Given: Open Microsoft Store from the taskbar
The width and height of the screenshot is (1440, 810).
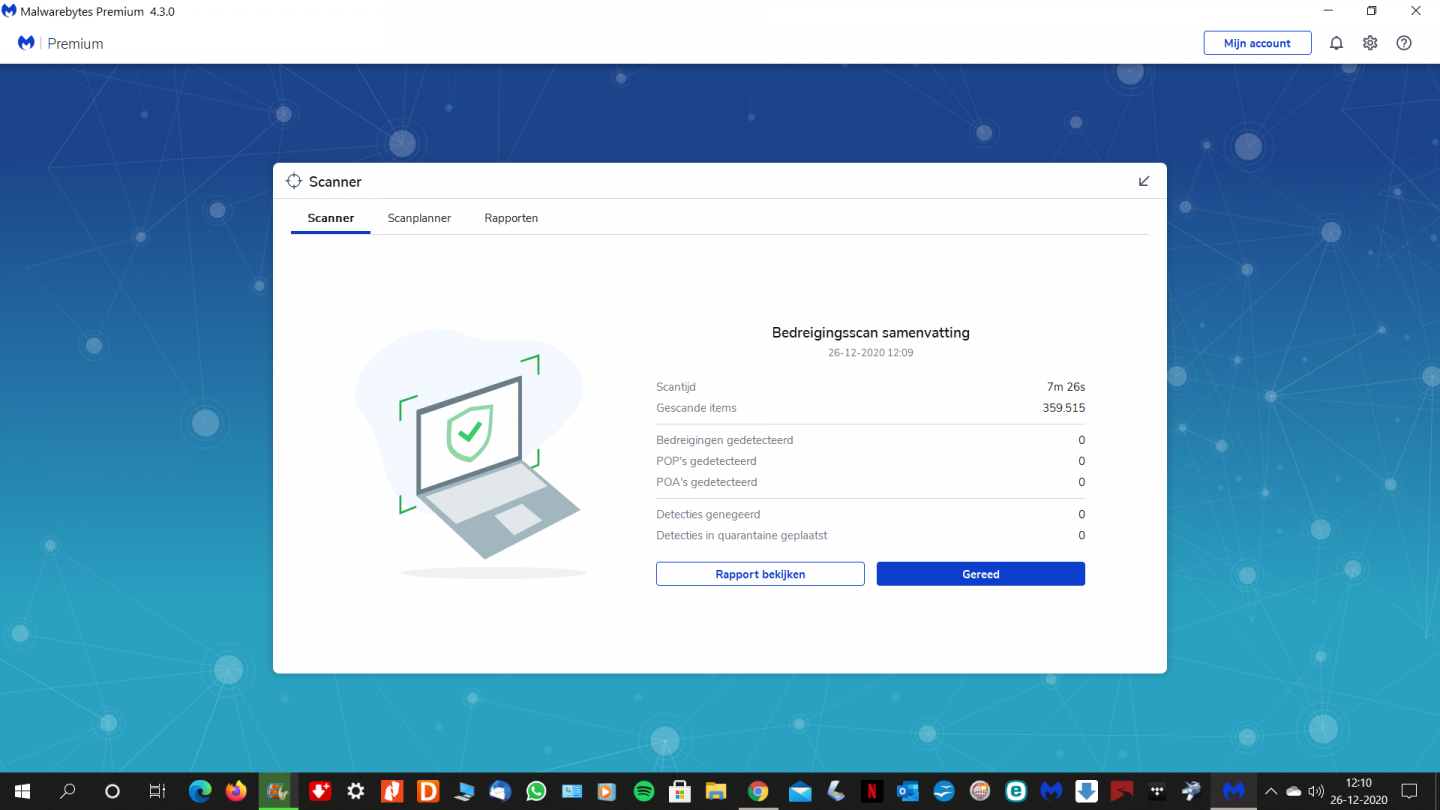Looking at the screenshot, I should pos(679,791).
